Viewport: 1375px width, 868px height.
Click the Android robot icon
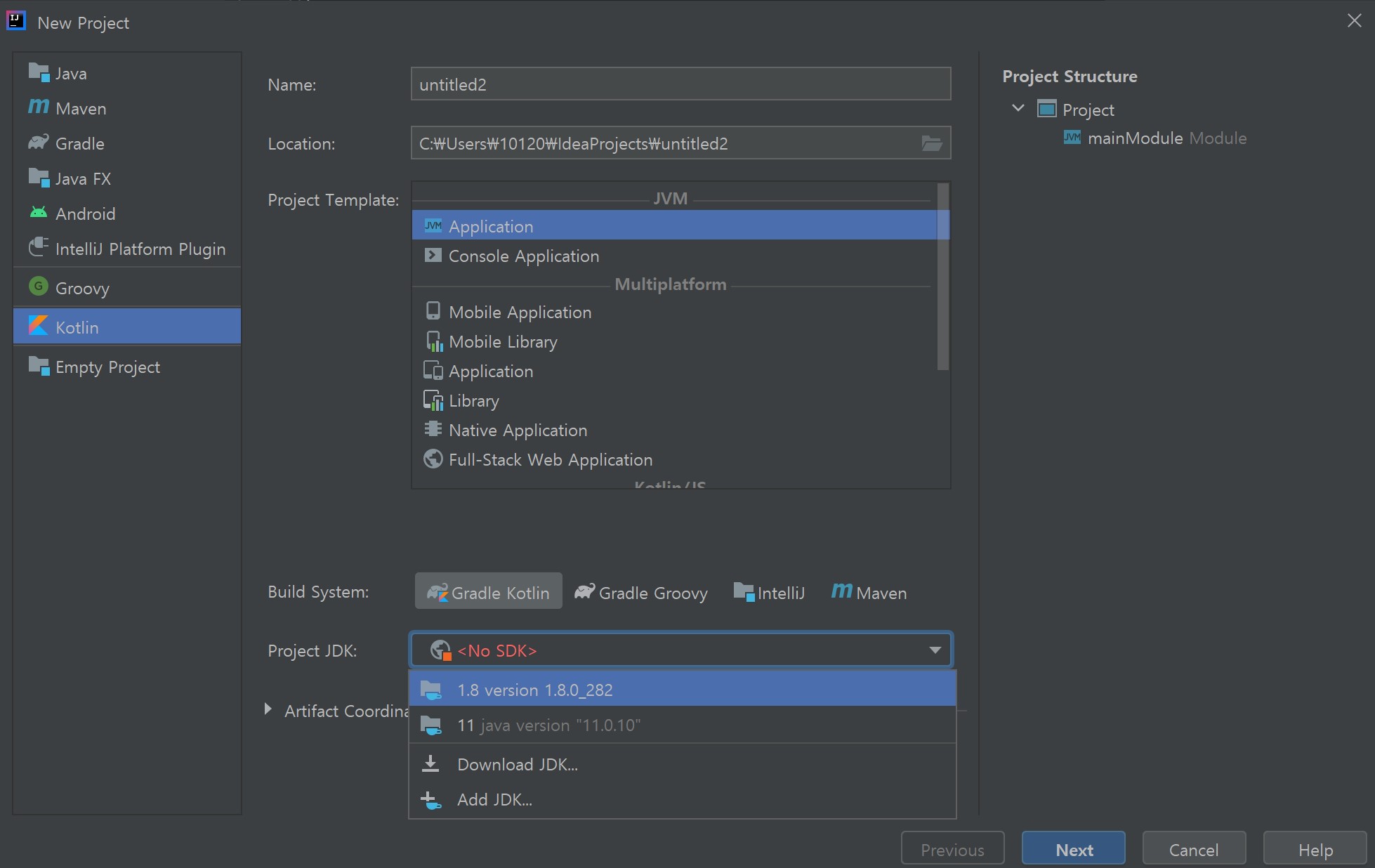pos(39,213)
